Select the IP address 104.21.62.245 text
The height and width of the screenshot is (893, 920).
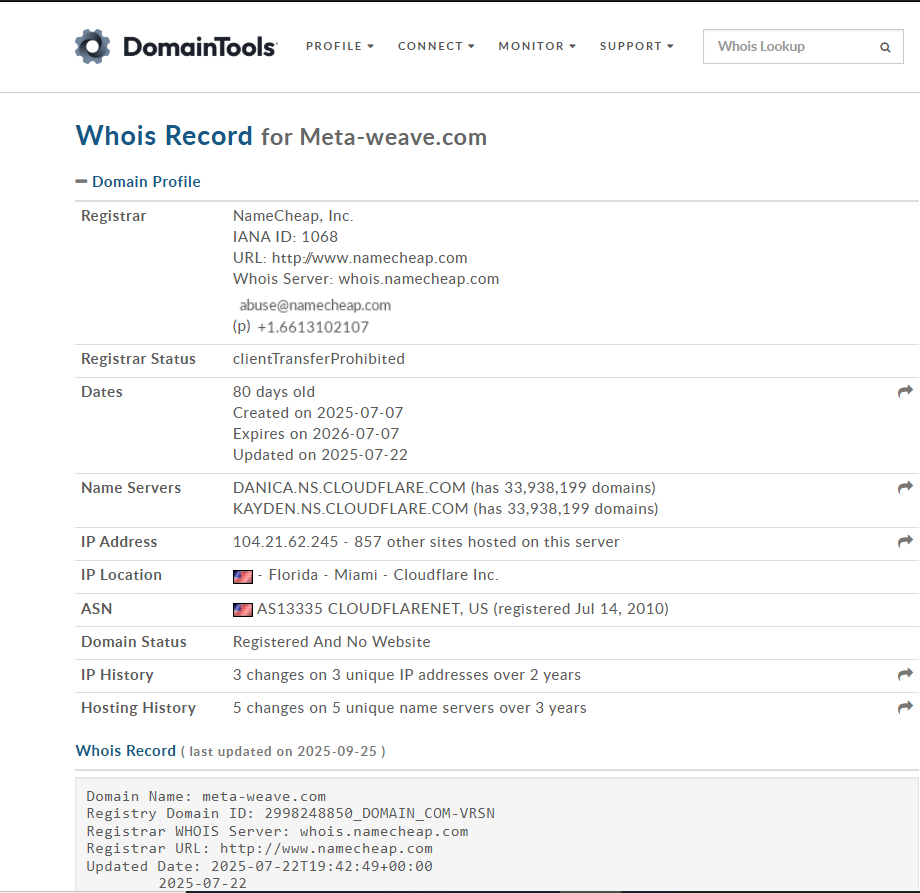point(285,542)
